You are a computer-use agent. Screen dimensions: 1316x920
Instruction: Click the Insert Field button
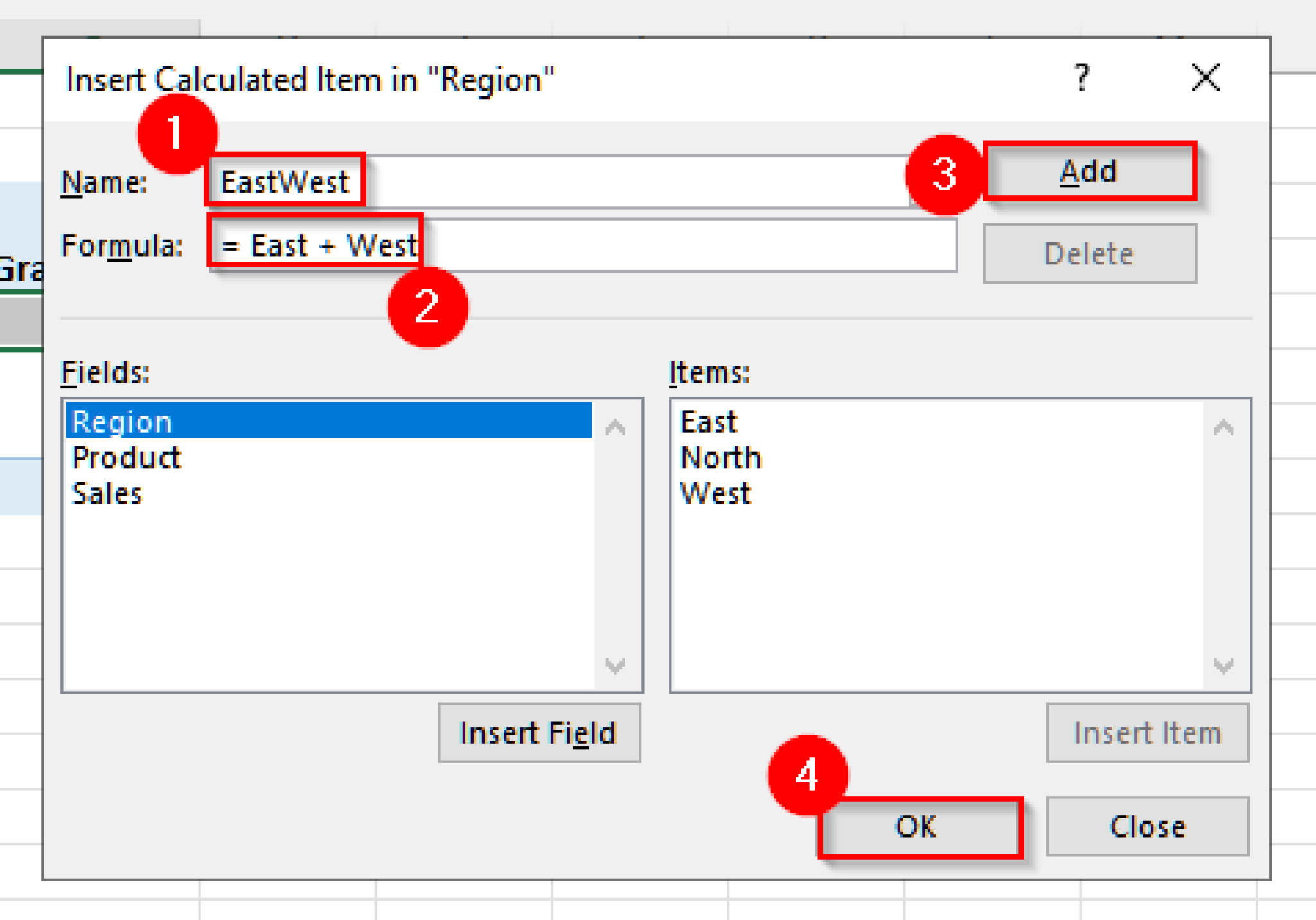538,732
